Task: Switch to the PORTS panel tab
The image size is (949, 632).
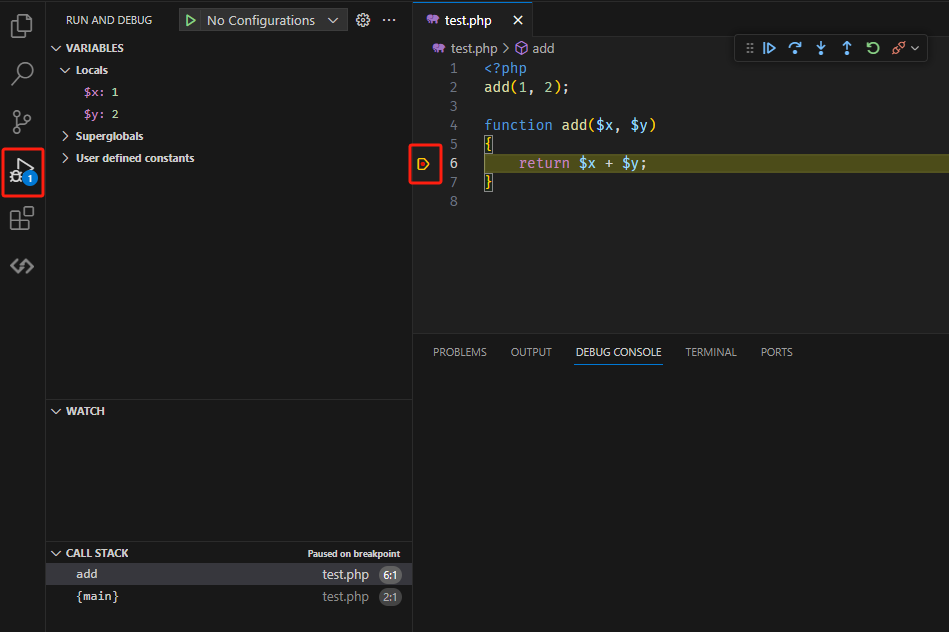Action: click(777, 352)
